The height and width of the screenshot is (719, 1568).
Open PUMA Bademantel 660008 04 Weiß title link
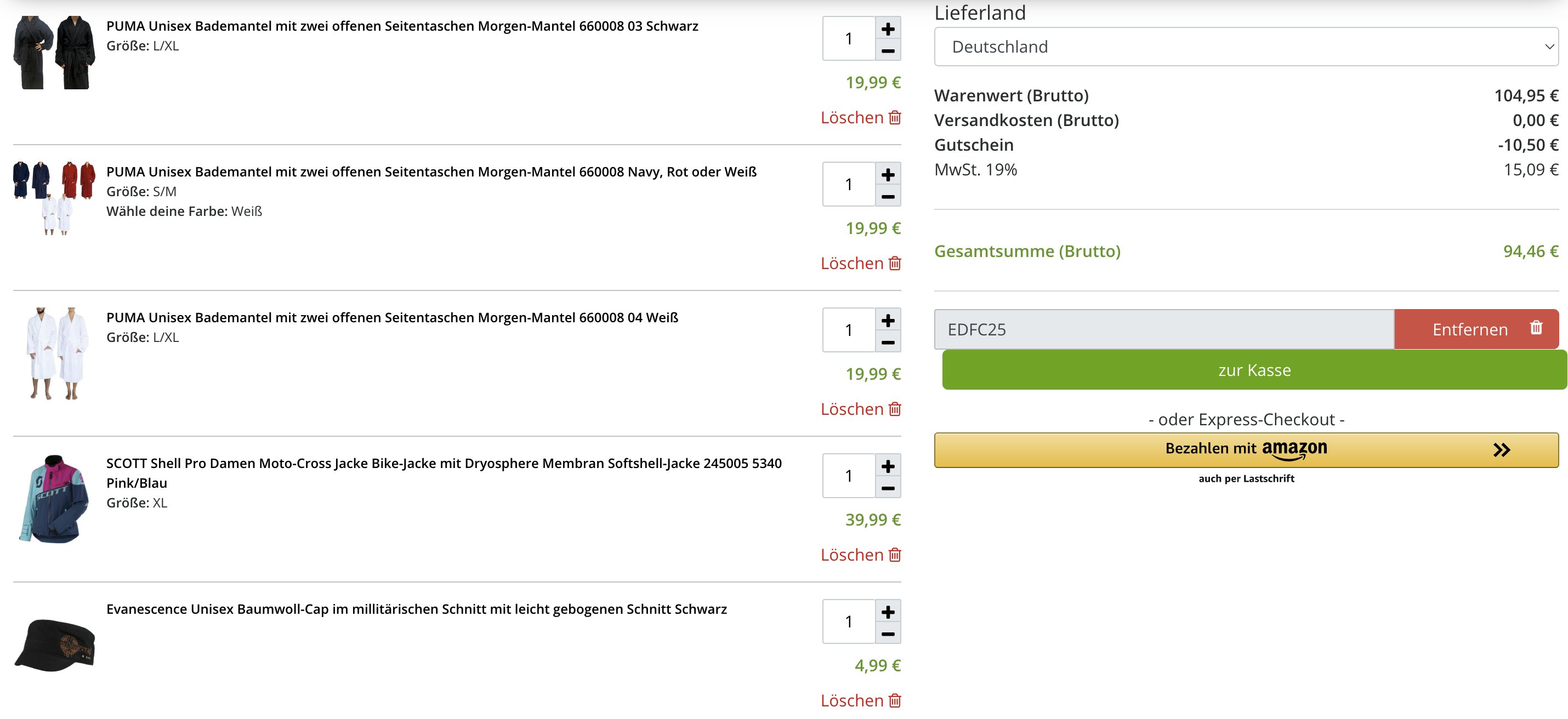tap(392, 317)
